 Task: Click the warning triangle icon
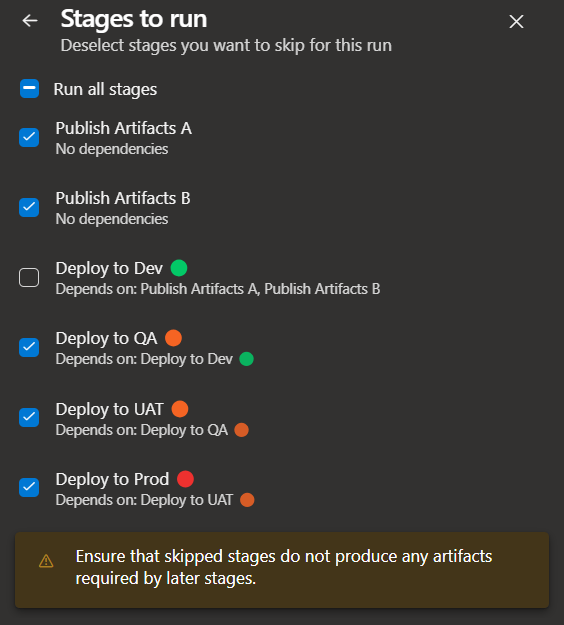click(46, 561)
